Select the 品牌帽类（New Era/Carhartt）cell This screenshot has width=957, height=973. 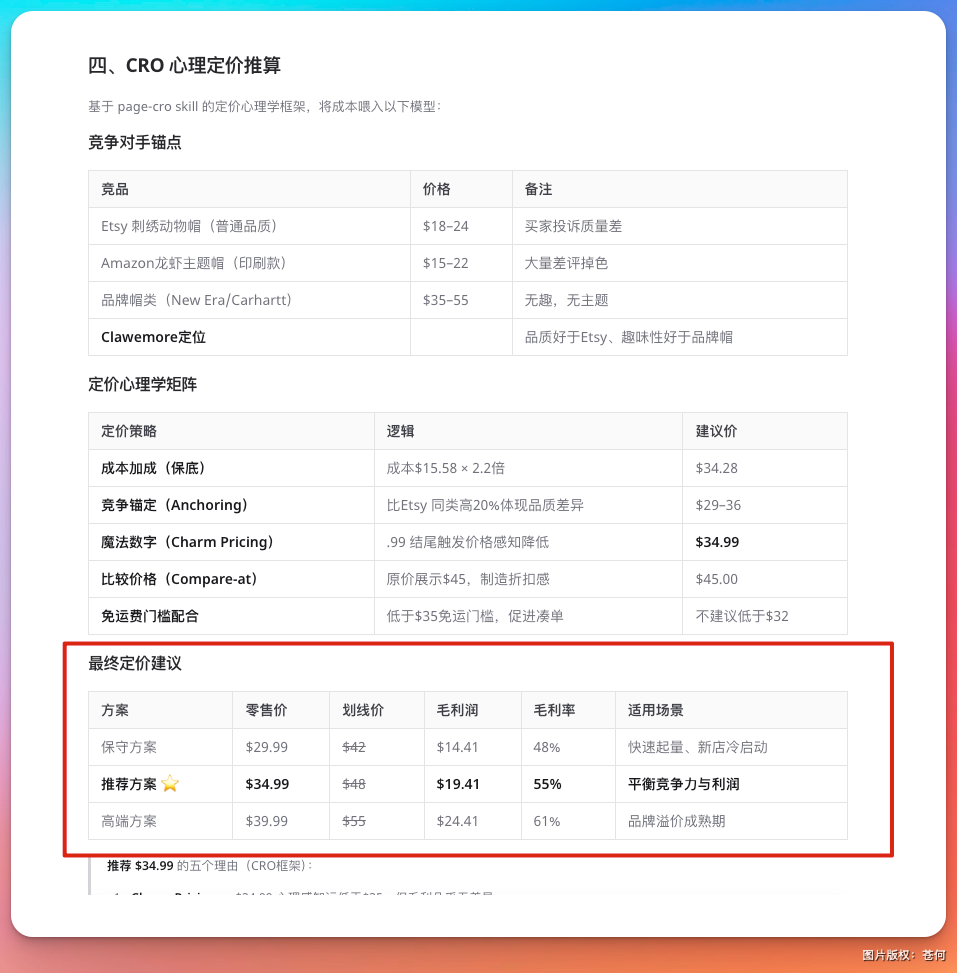point(196,300)
